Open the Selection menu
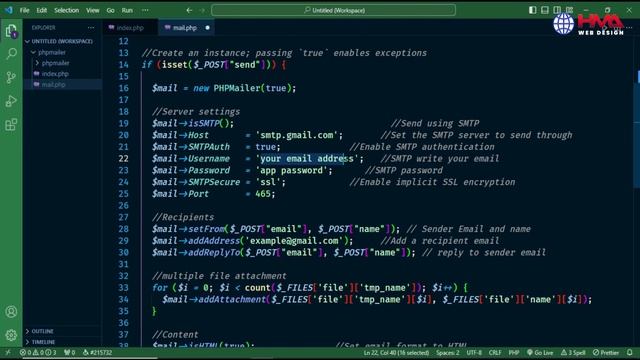640x360 pixels. tap(67, 10)
